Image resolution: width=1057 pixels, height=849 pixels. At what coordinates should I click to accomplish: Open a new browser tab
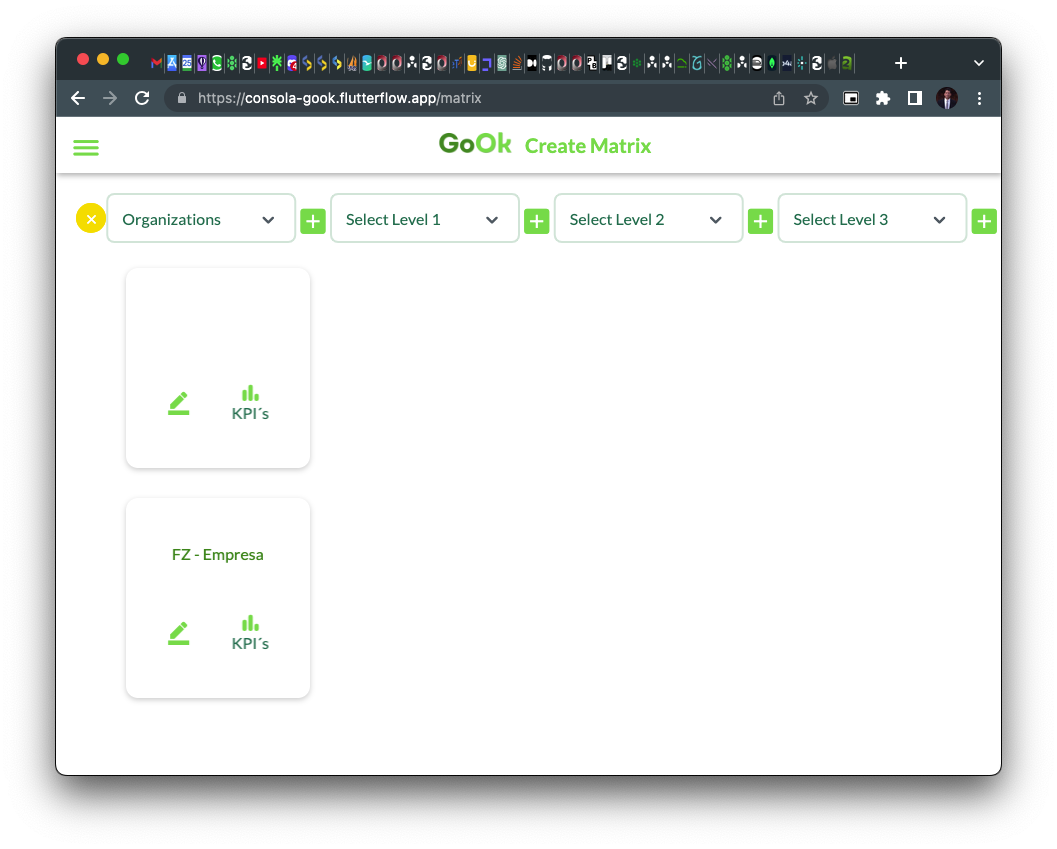click(901, 63)
